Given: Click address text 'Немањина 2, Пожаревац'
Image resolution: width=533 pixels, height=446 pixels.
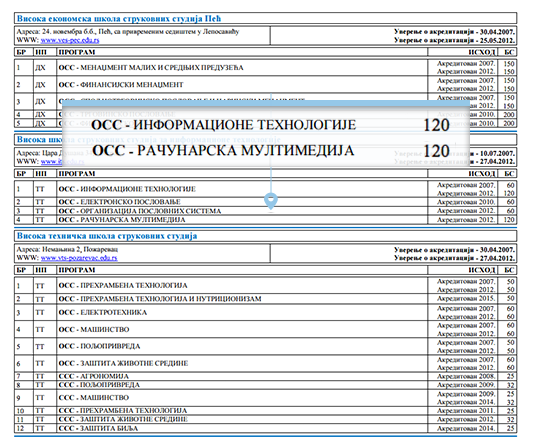Looking at the screenshot, I should [80, 250].
